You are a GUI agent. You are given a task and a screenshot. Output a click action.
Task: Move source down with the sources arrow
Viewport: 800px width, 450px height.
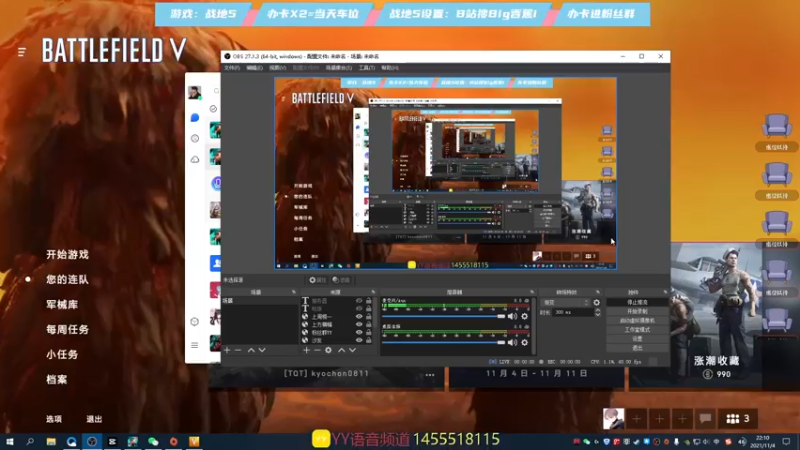(353, 350)
